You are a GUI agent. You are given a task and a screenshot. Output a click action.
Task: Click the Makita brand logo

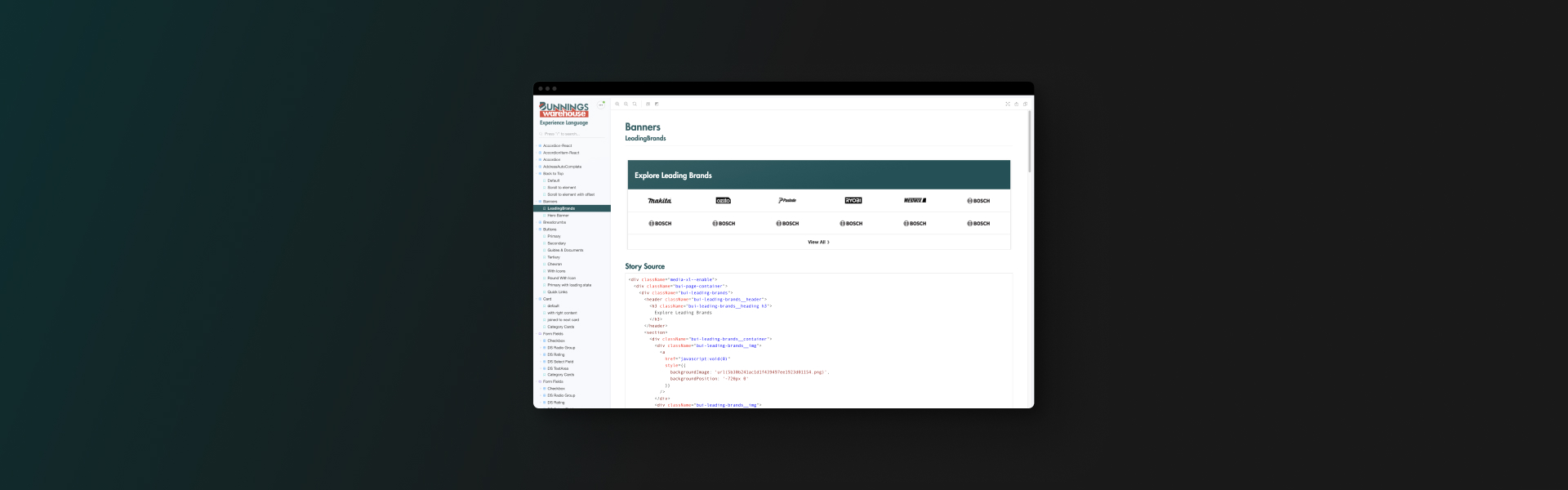660,200
